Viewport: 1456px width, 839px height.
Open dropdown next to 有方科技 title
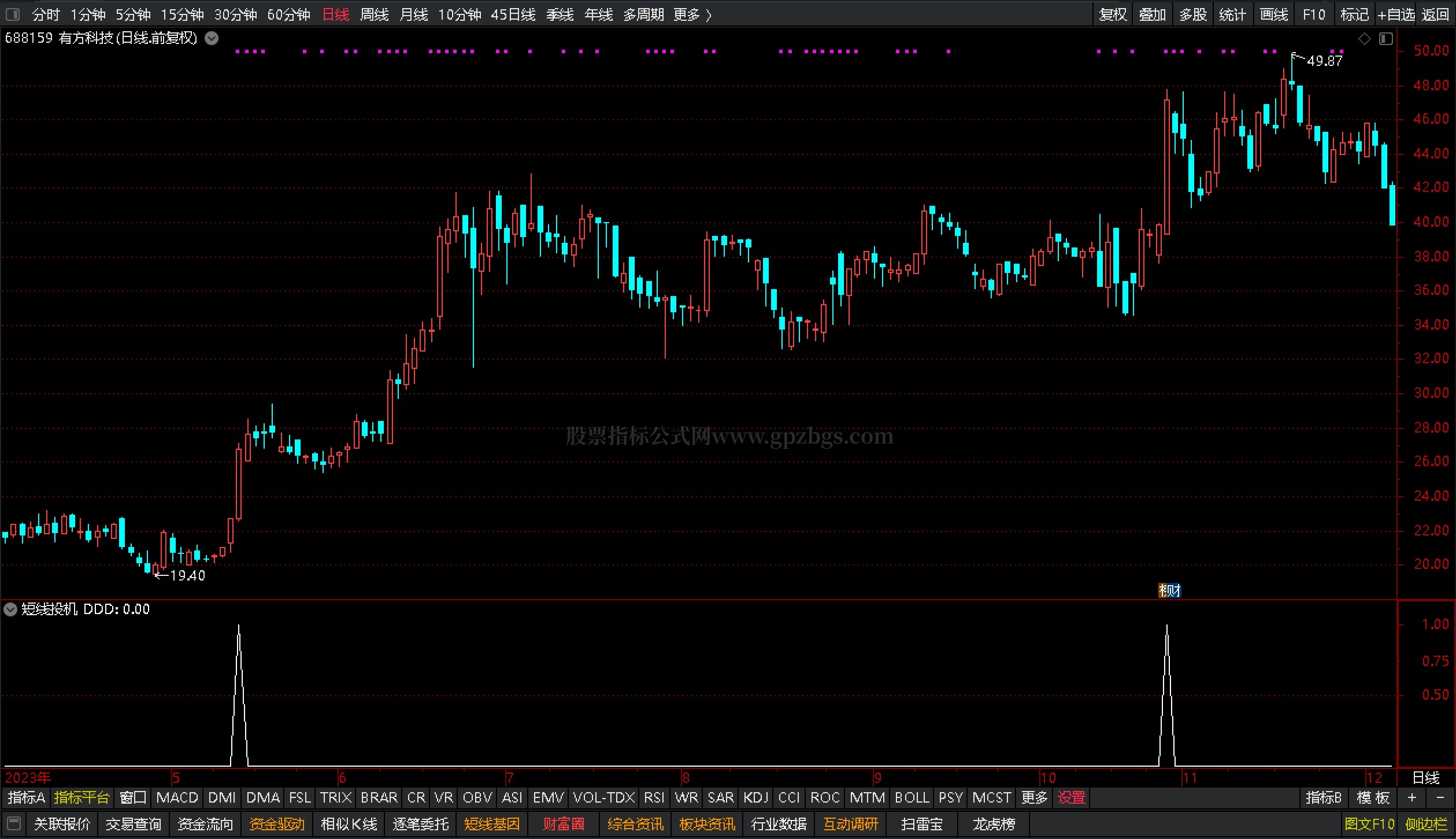[212, 38]
